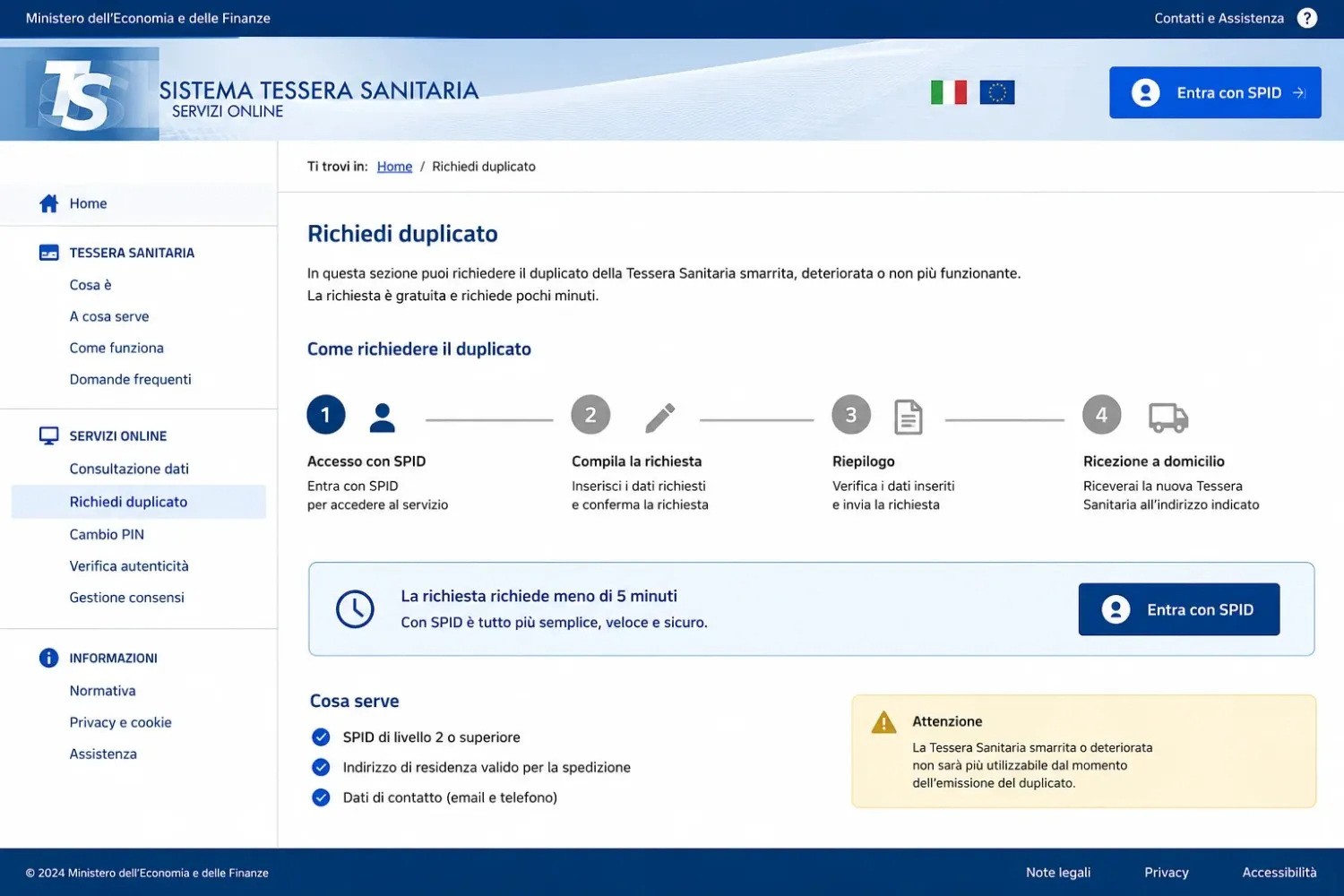
Task: Click the info icon next to INFORMAZIONI
Action: click(49, 658)
